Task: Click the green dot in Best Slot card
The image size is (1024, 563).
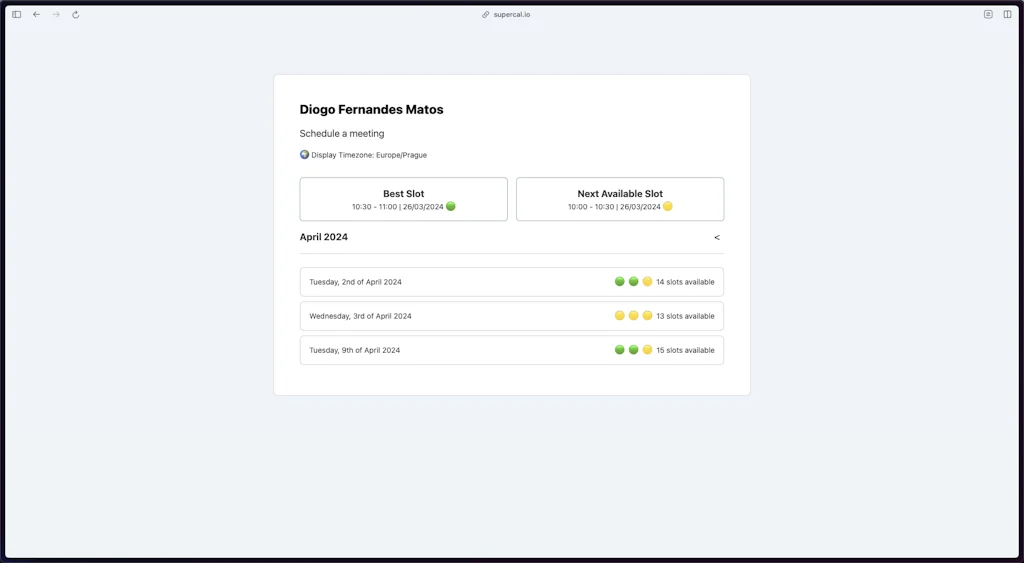Action: pos(451,207)
